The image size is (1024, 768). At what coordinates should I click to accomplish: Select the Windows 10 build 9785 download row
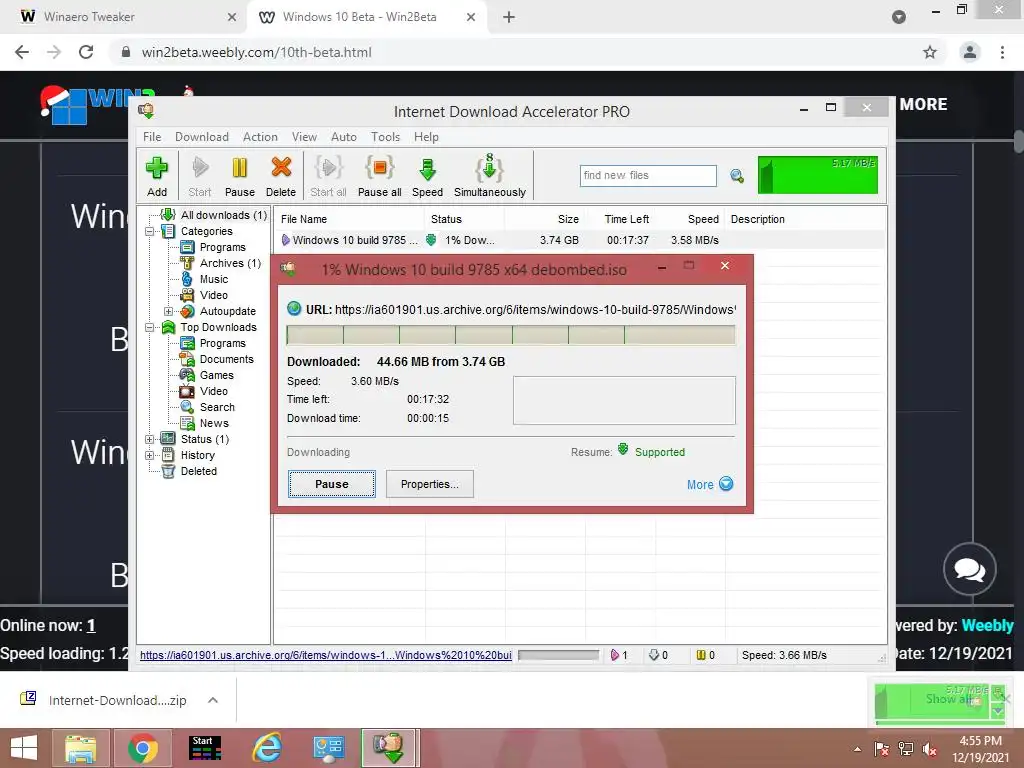579,240
